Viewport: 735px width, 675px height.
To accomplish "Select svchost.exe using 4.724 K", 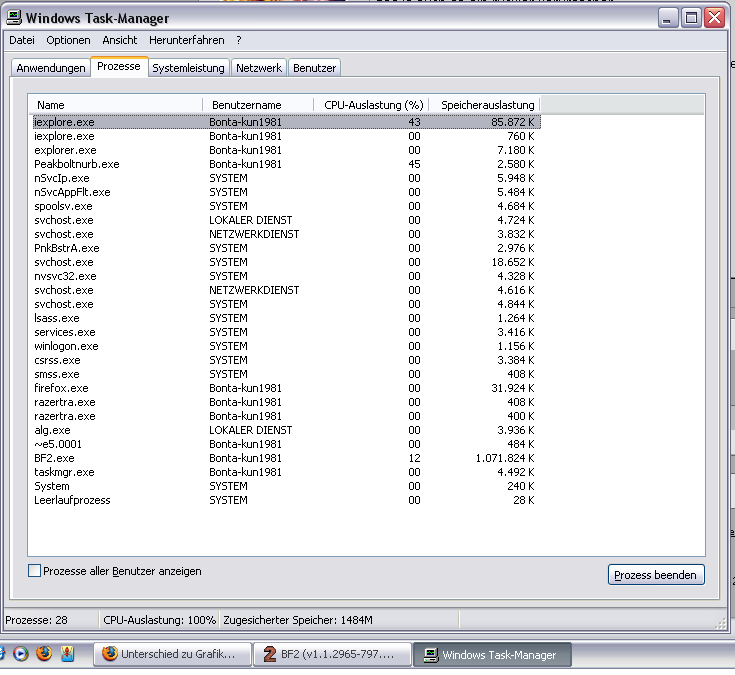I will coord(286,220).
